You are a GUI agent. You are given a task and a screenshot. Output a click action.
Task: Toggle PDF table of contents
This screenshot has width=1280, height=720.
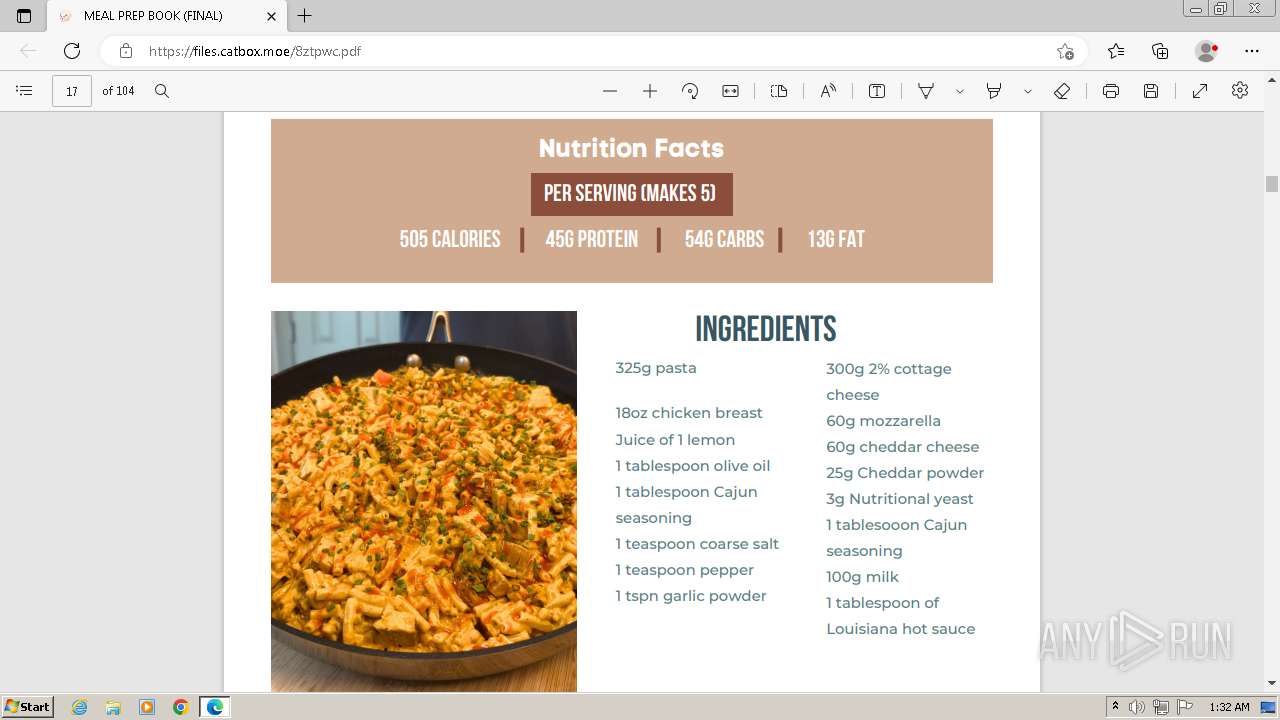[24, 91]
